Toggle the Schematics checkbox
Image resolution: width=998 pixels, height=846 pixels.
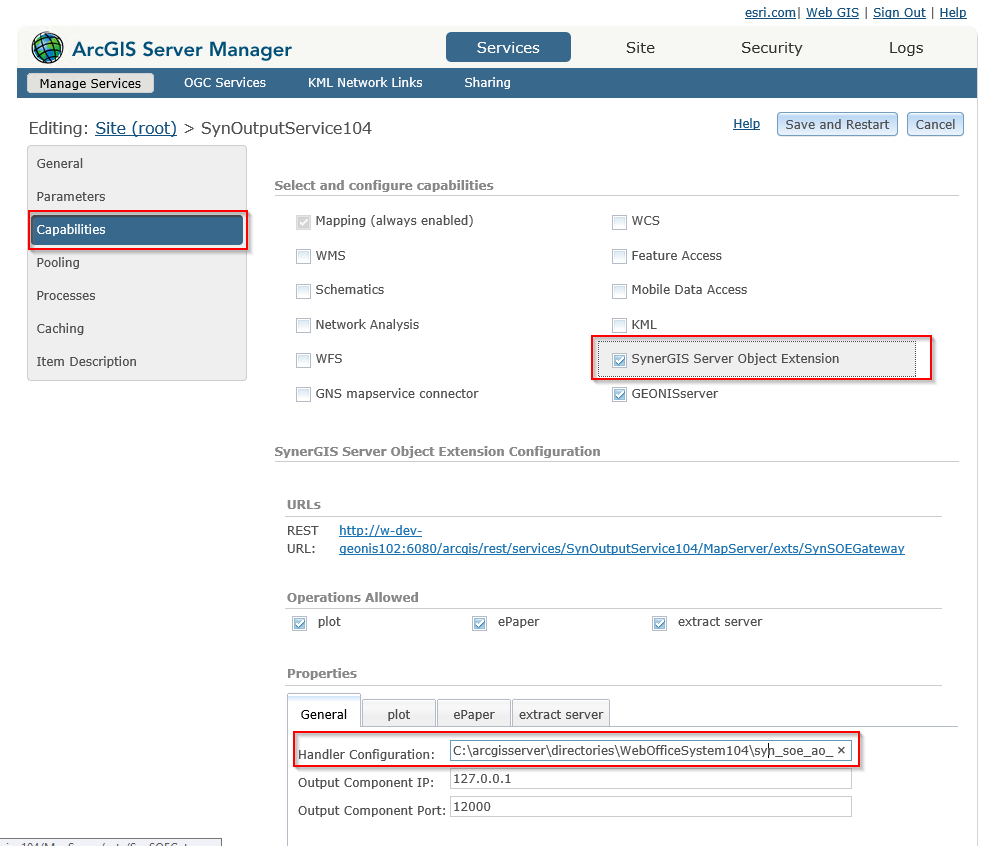(303, 291)
